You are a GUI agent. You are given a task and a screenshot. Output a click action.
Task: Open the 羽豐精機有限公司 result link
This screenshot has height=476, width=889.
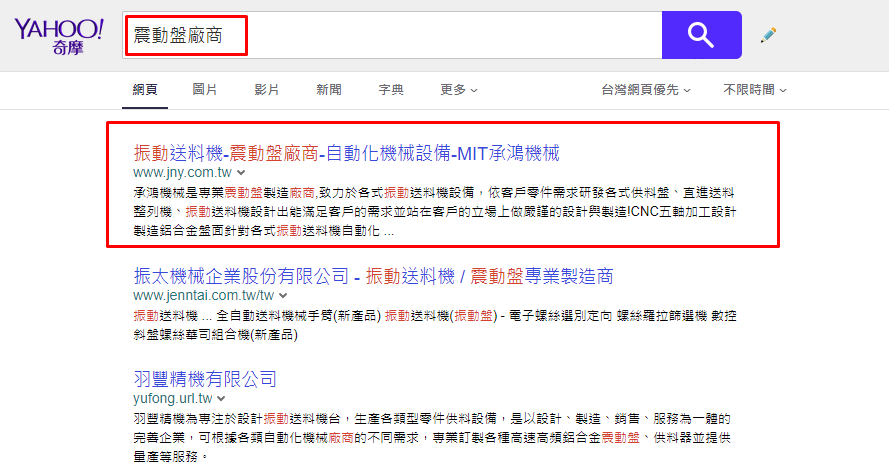coord(205,379)
